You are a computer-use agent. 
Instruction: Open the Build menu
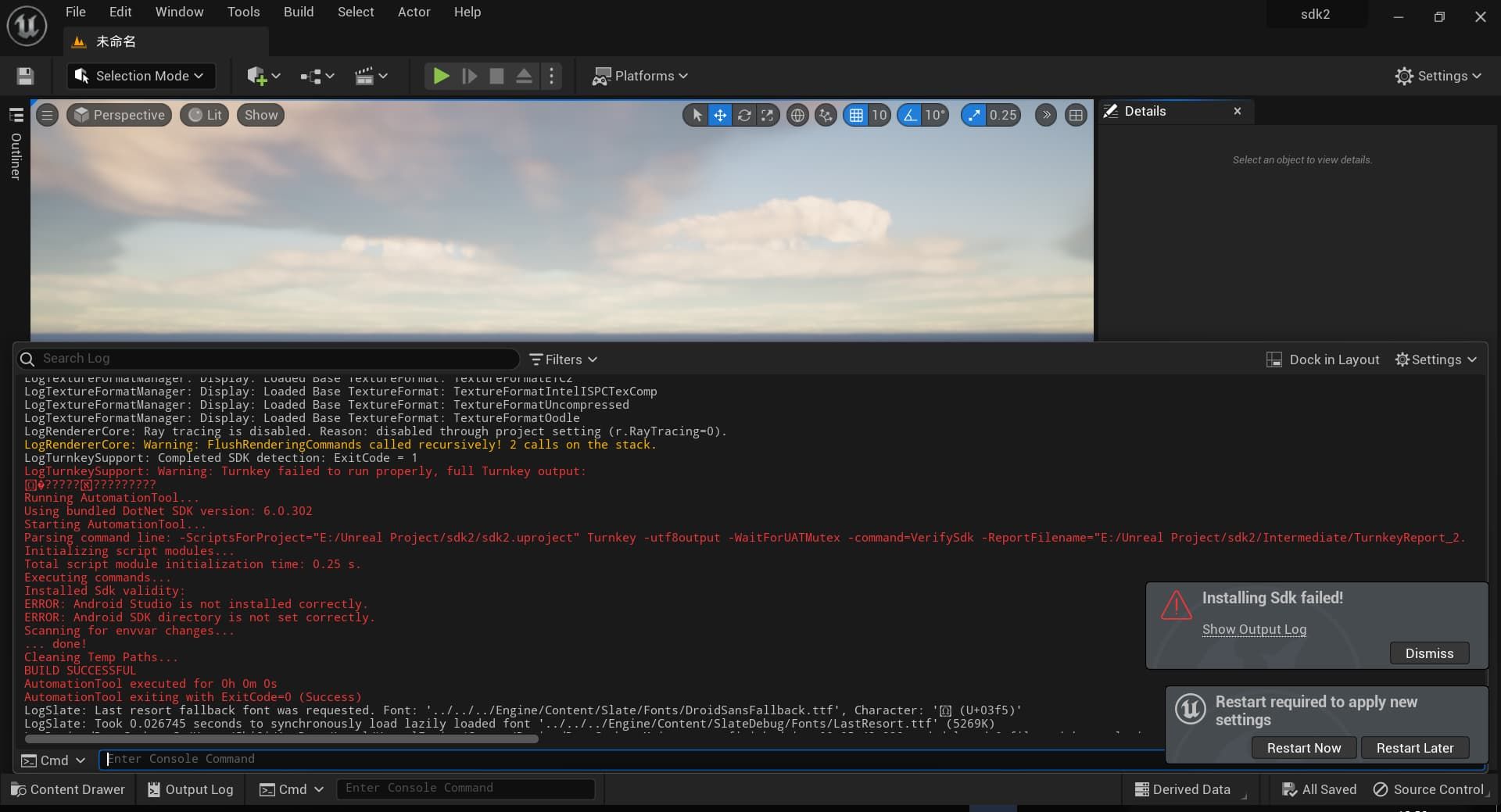click(298, 12)
